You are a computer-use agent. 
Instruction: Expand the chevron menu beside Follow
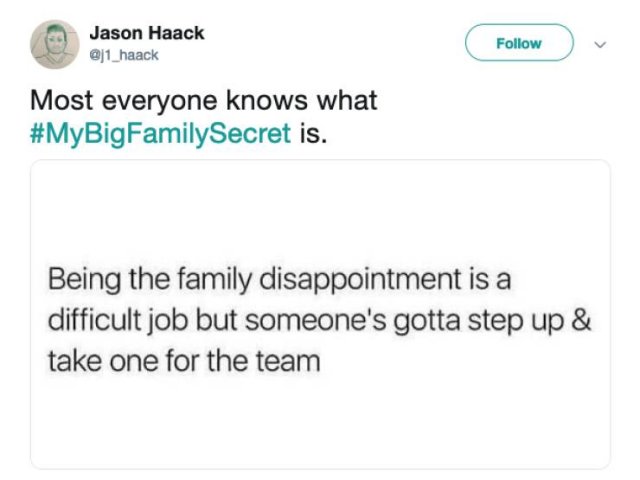click(600, 44)
